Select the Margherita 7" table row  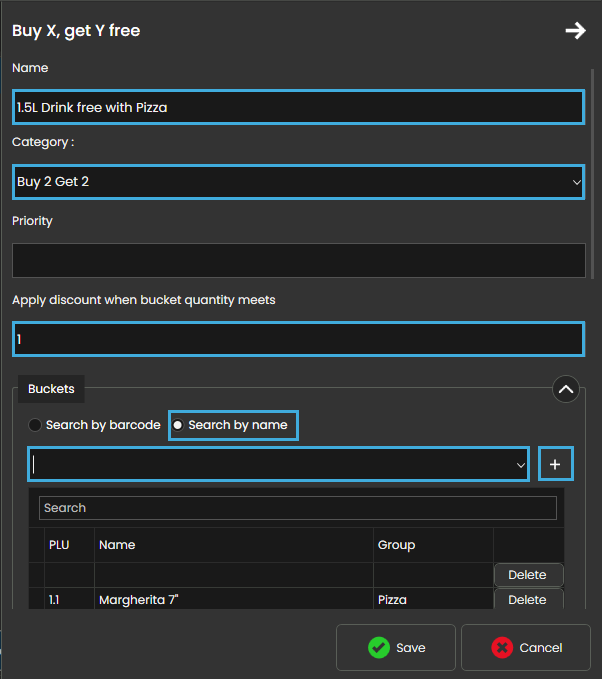(230, 600)
